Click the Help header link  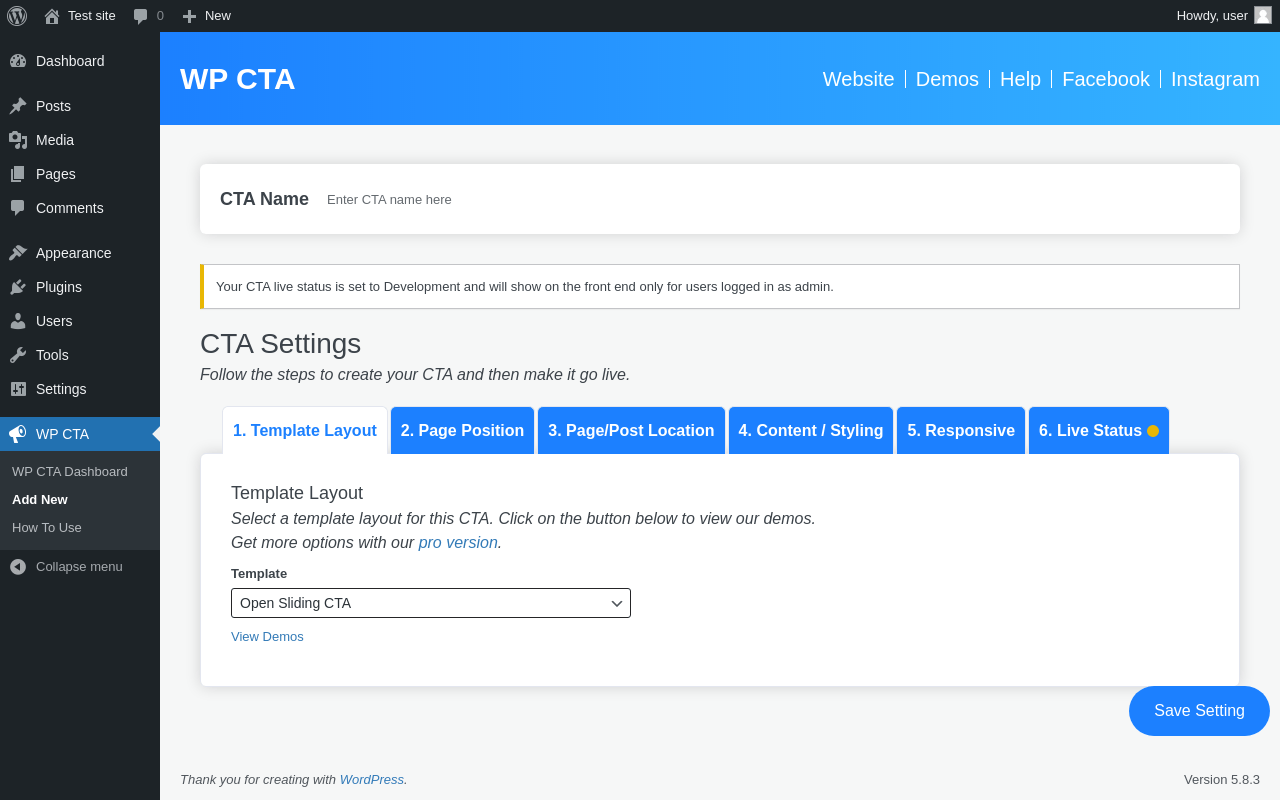point(1020,79)
